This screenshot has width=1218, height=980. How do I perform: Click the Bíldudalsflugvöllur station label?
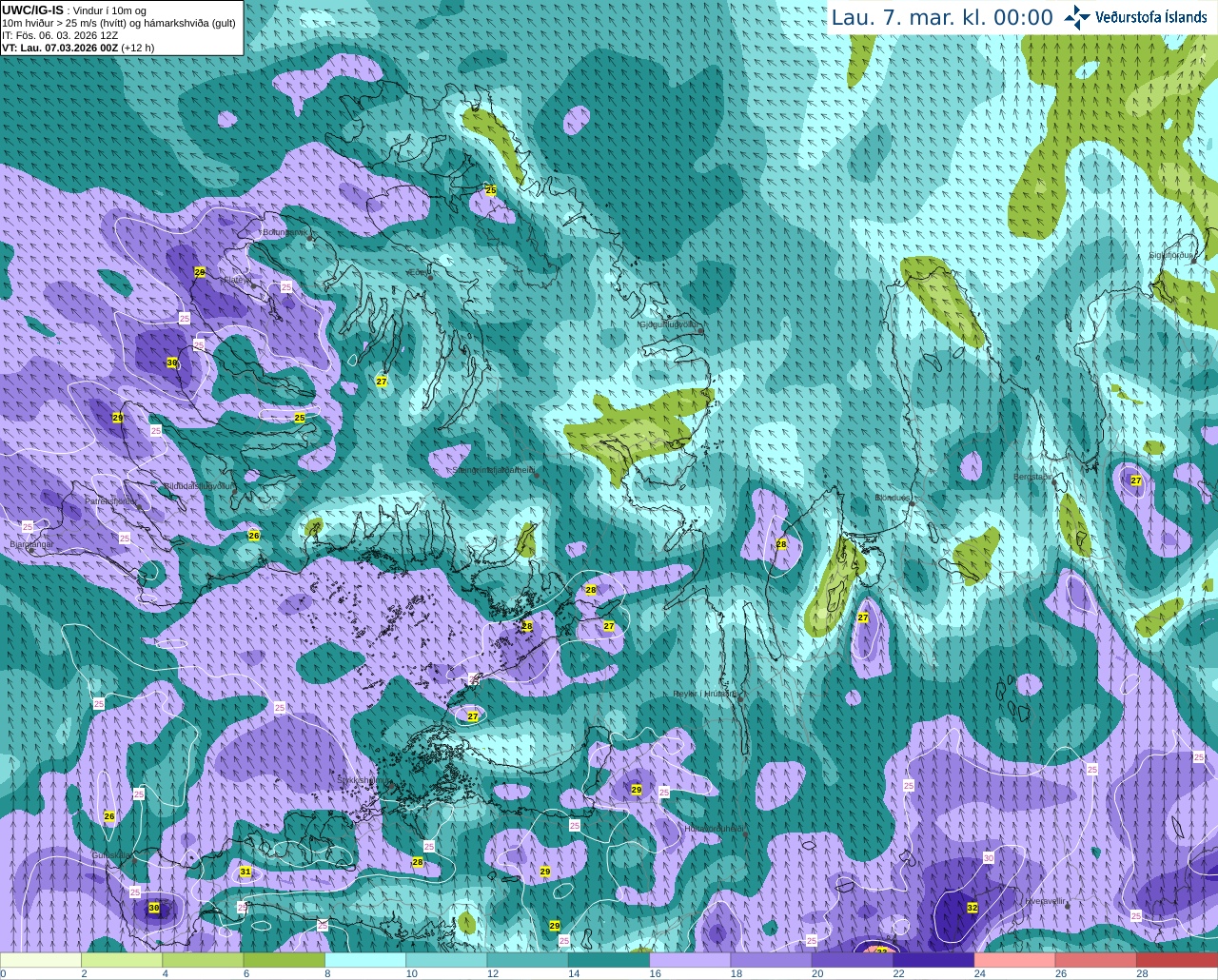coord(199,485)
